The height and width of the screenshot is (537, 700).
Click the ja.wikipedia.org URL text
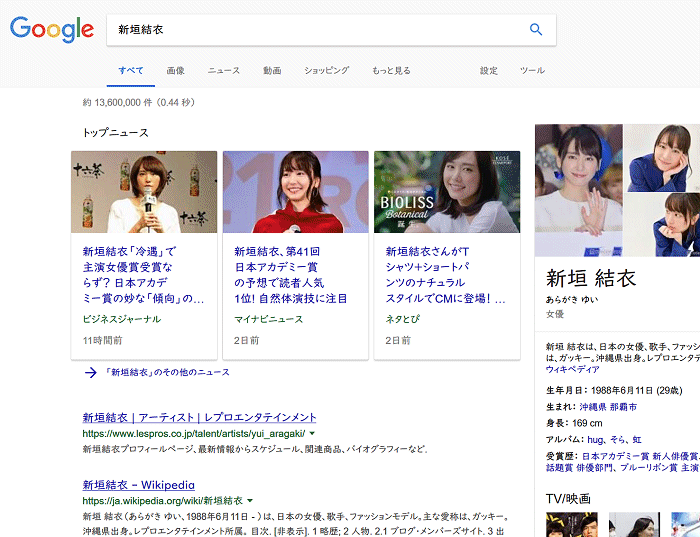tap(162, 501)
